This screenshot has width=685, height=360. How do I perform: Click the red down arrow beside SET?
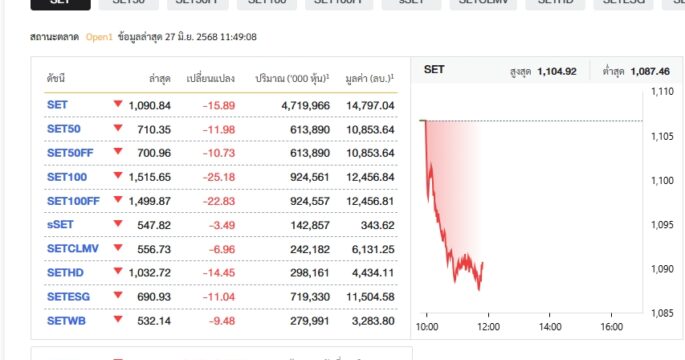click(118, 104)
